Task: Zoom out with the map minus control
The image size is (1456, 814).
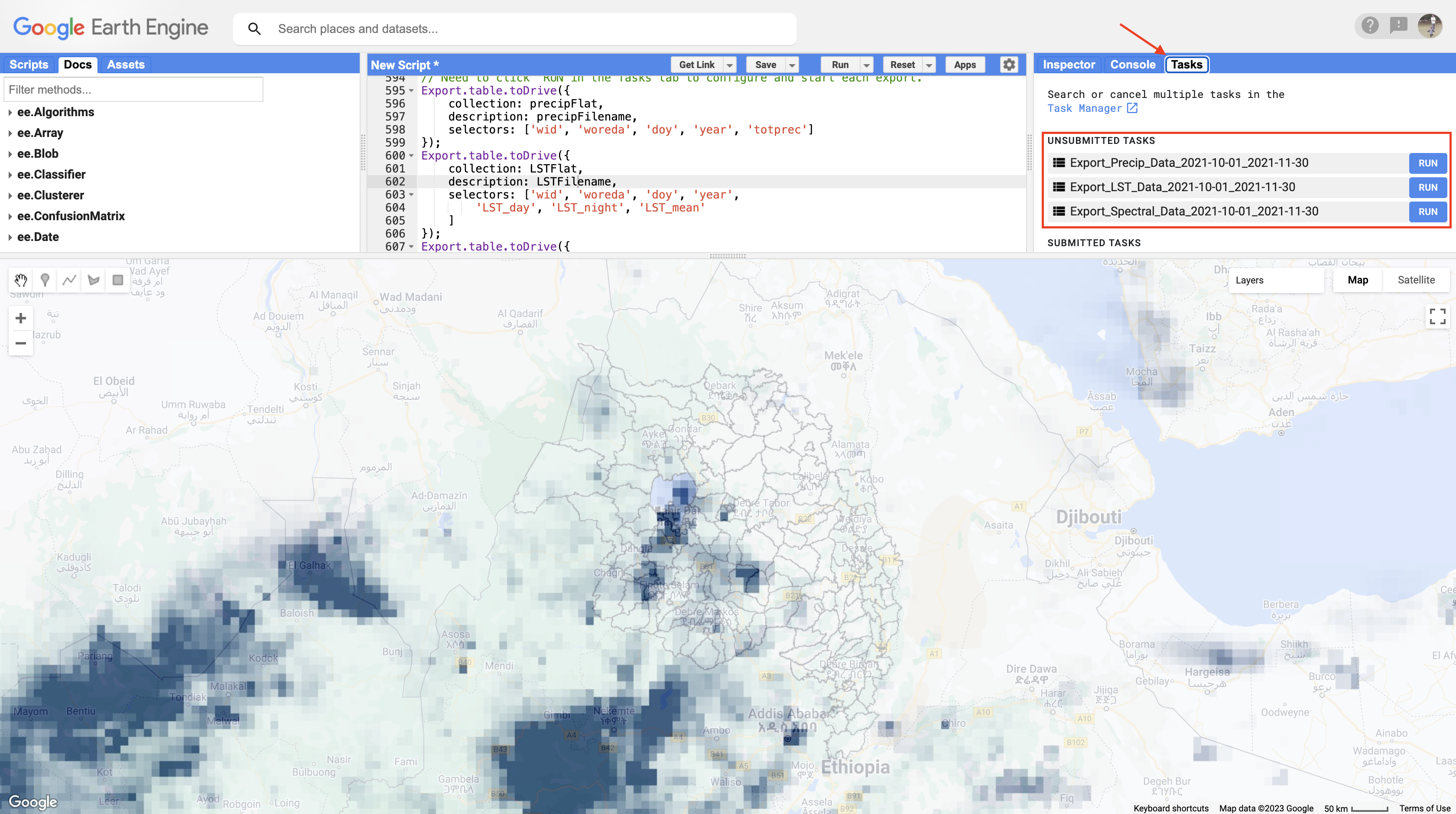Action: 20,344
